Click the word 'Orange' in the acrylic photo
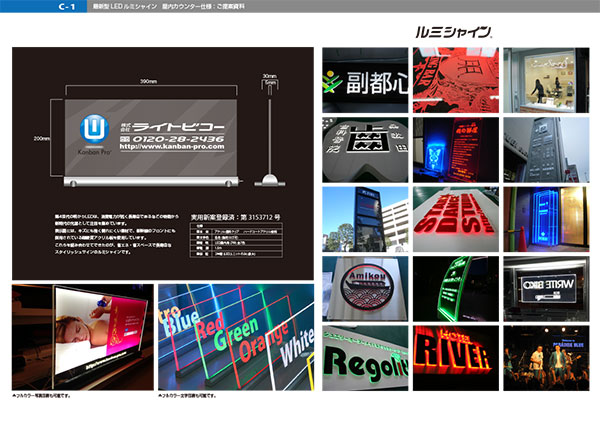Screen dimensions: 600x434 point(263,342)
